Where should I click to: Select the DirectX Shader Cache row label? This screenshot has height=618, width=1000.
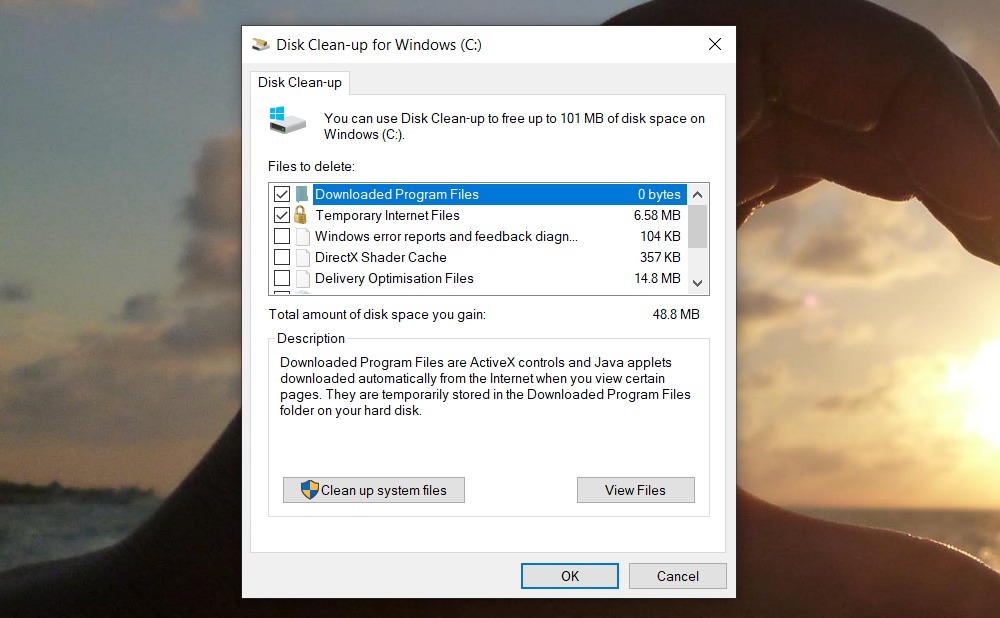(x=381, y=257)
